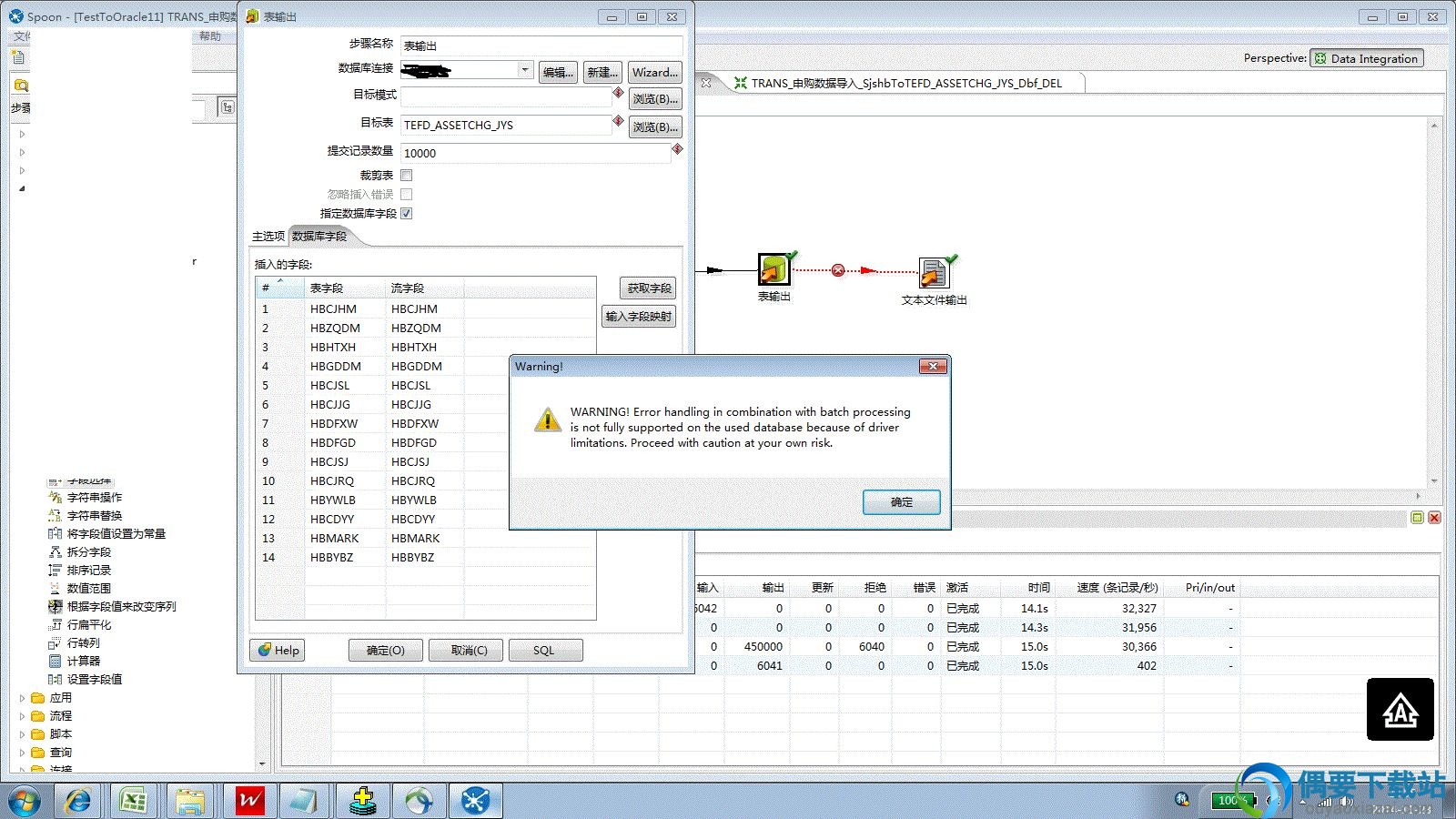The width and height of the screenshot is (1456, 819).
Task: Click 确定(O) in the 表输出 dialog
Action: click(x=386, y=650)
